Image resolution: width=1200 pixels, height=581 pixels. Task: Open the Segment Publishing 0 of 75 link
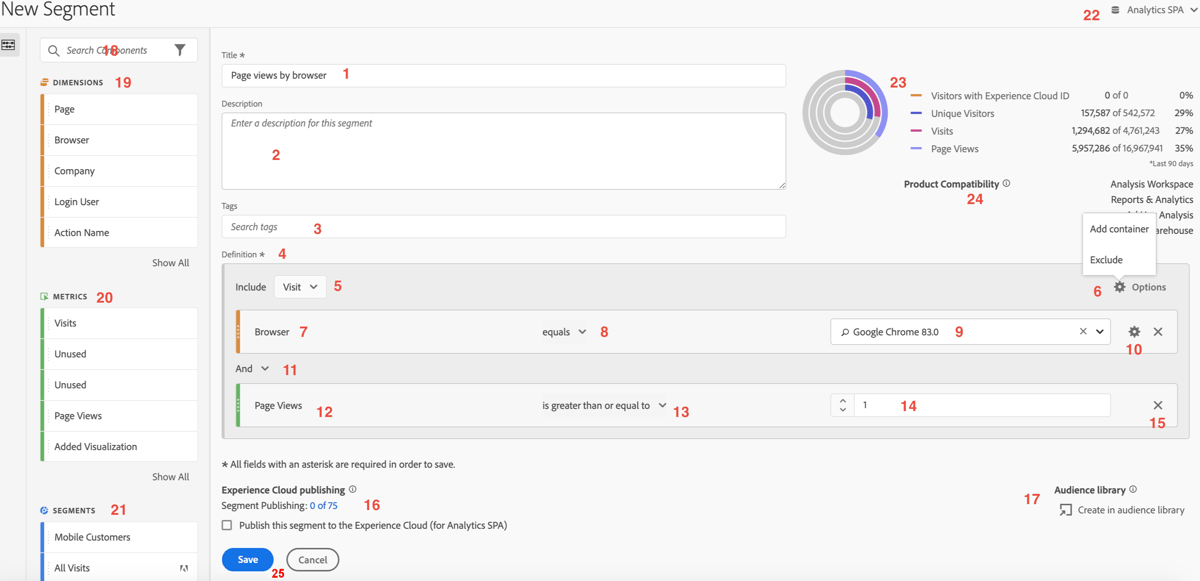(323, 505)
